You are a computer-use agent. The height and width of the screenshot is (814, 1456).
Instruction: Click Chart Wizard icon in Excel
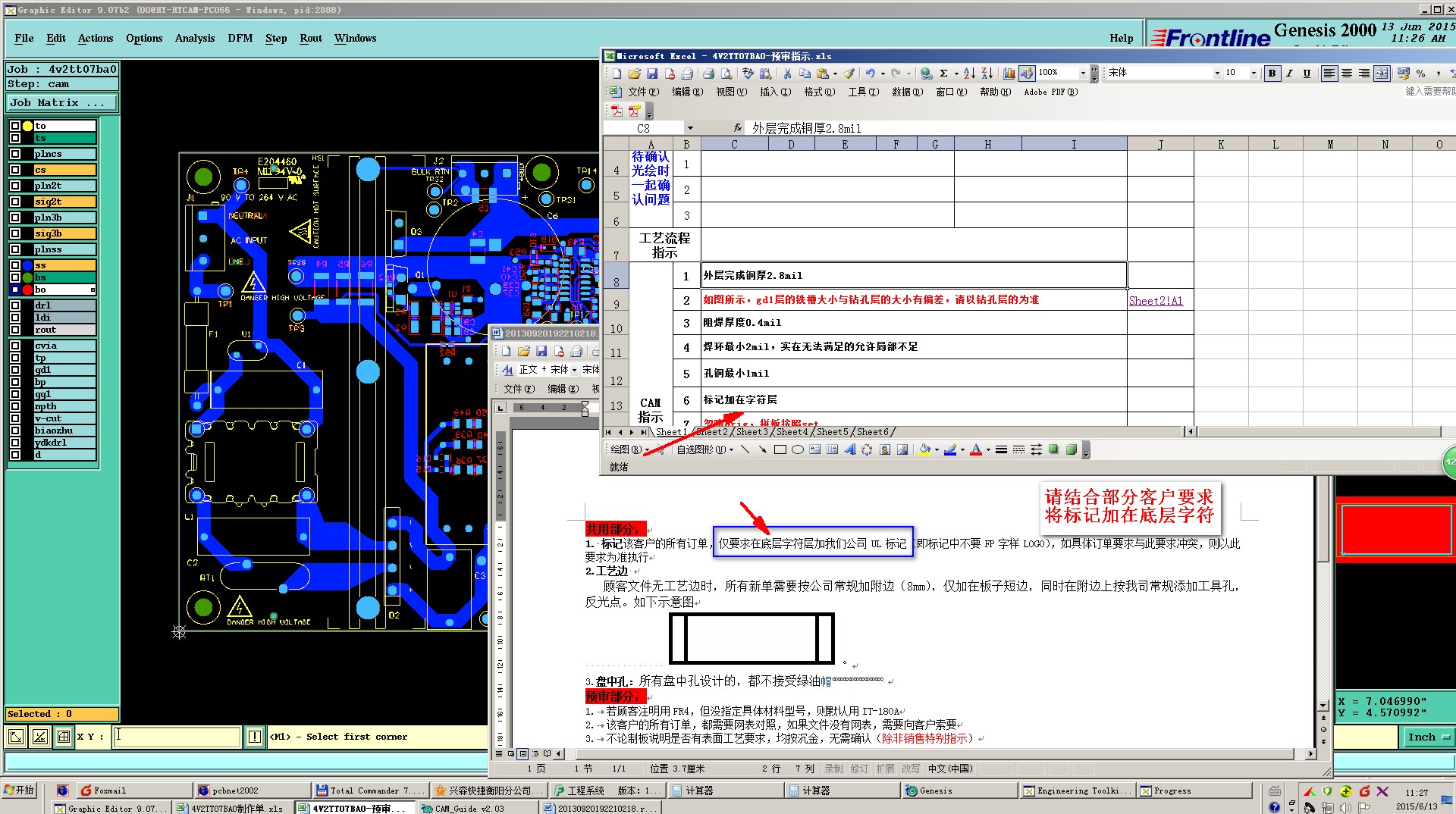tap(1009, 74)
